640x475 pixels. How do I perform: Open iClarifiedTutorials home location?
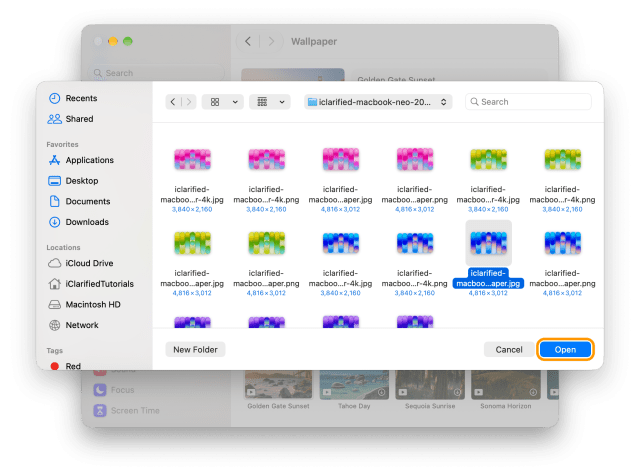[x=91, y=284]
